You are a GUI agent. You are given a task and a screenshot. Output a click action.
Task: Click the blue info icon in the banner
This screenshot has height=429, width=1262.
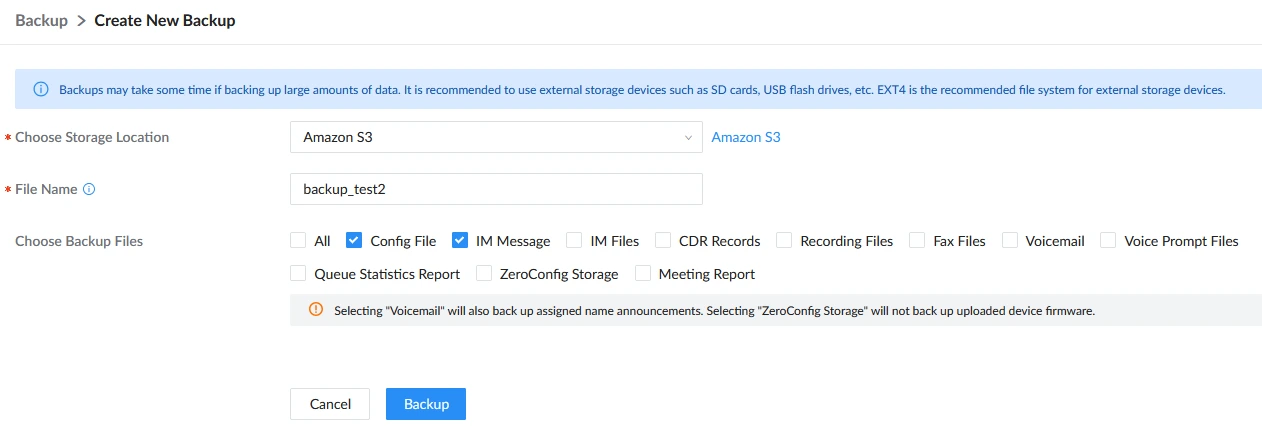41,89
